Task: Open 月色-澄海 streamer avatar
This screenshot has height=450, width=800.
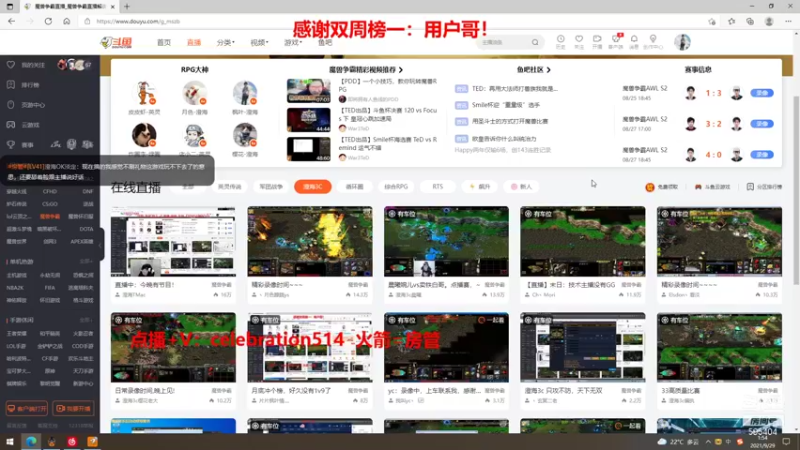Action: point(194,93)
